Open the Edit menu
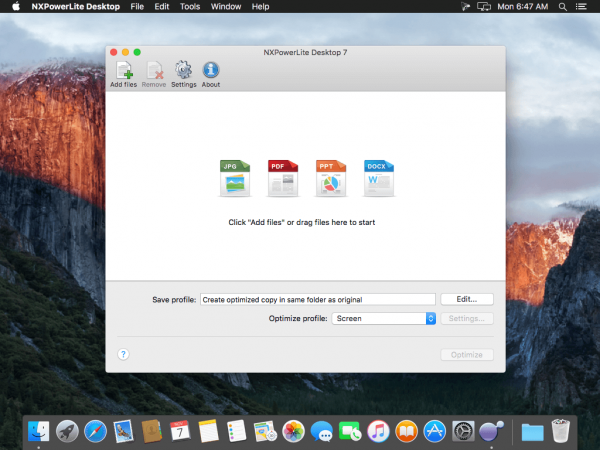This screenshot has width=600, height=450. coord(162,7)
